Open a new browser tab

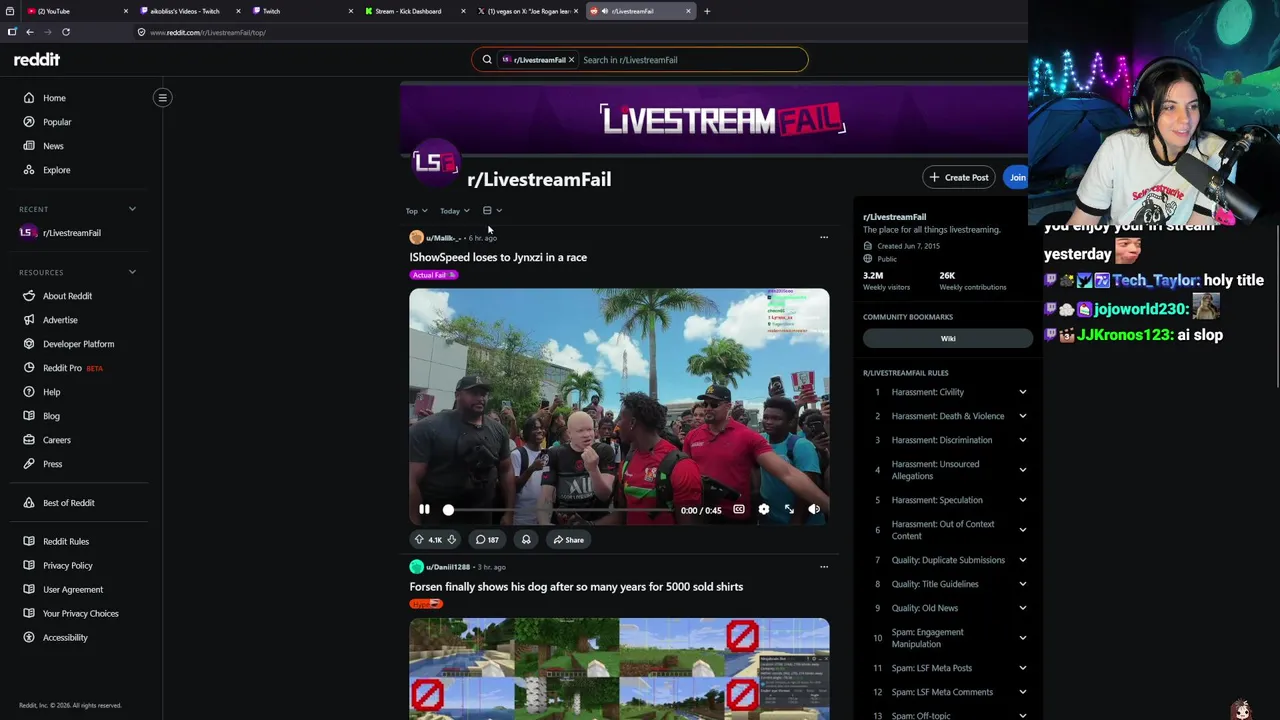(x=707, y=11)
